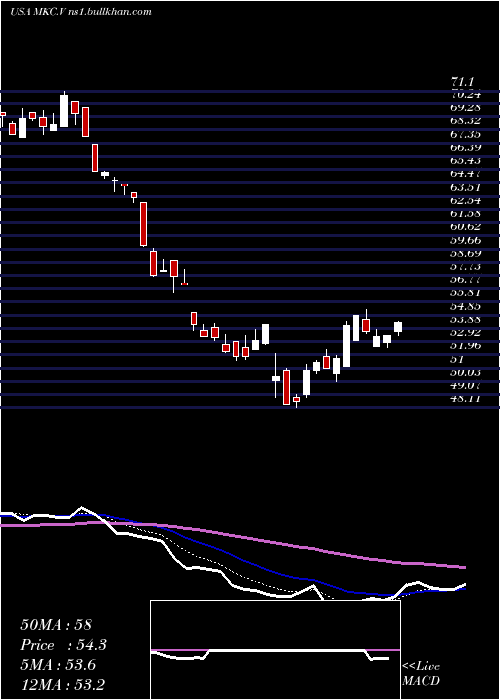
Task: Select the 67.35 price axis label
Action: click(466, 134)
